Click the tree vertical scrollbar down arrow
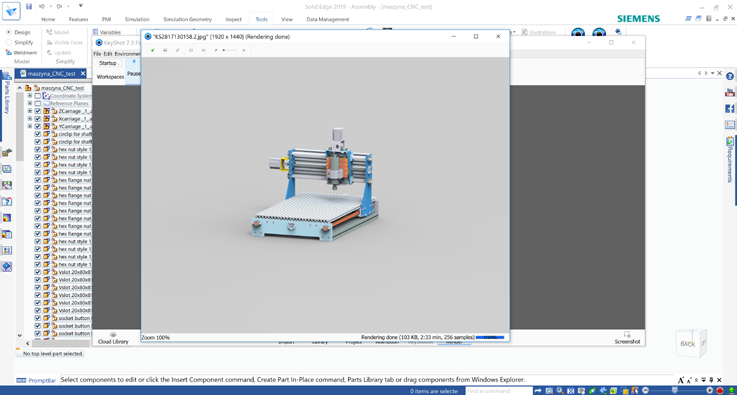Viewport: 737px width, 395px height. point(20,335)
